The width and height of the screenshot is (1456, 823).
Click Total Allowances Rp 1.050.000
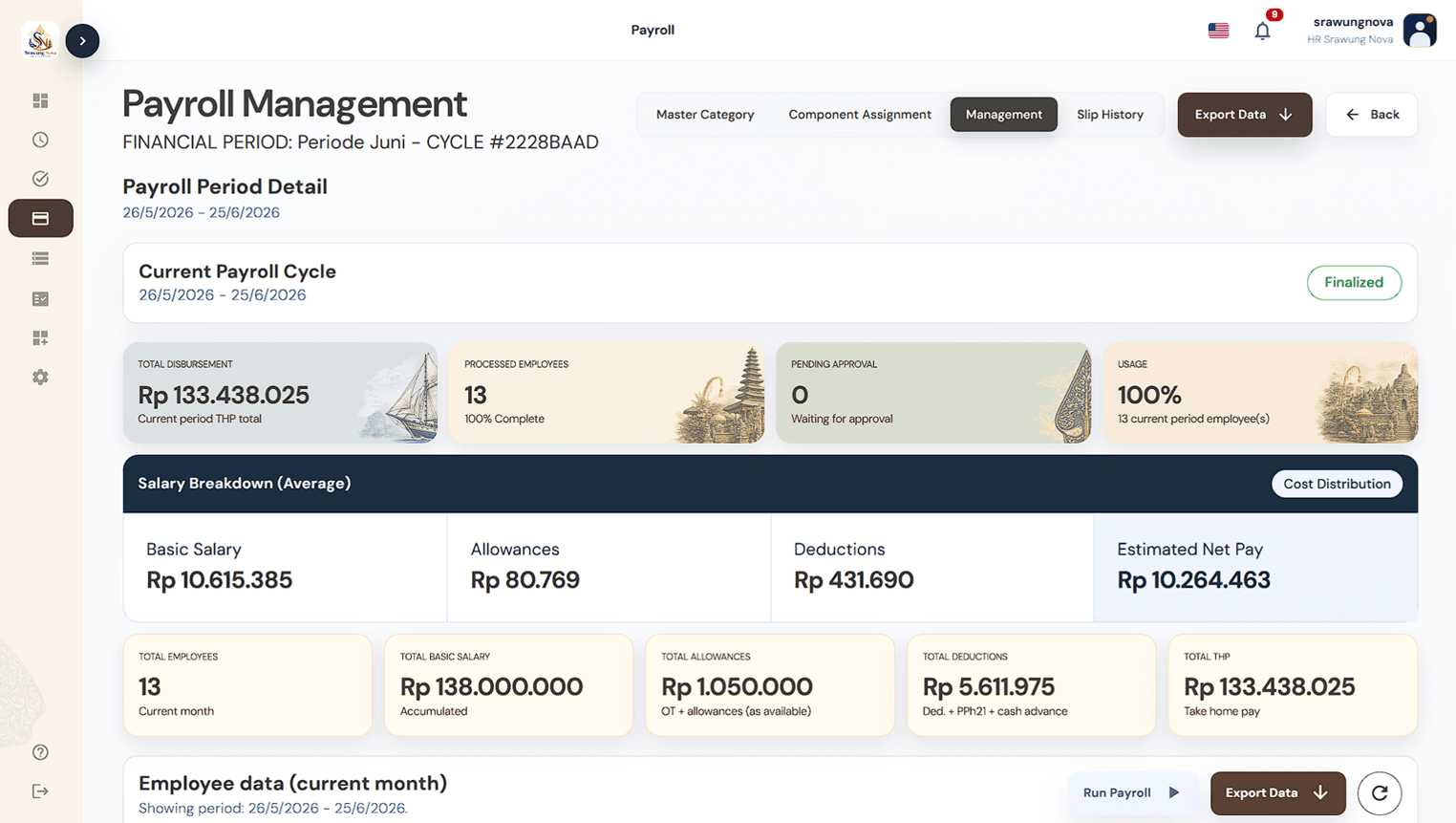[770, 685]
